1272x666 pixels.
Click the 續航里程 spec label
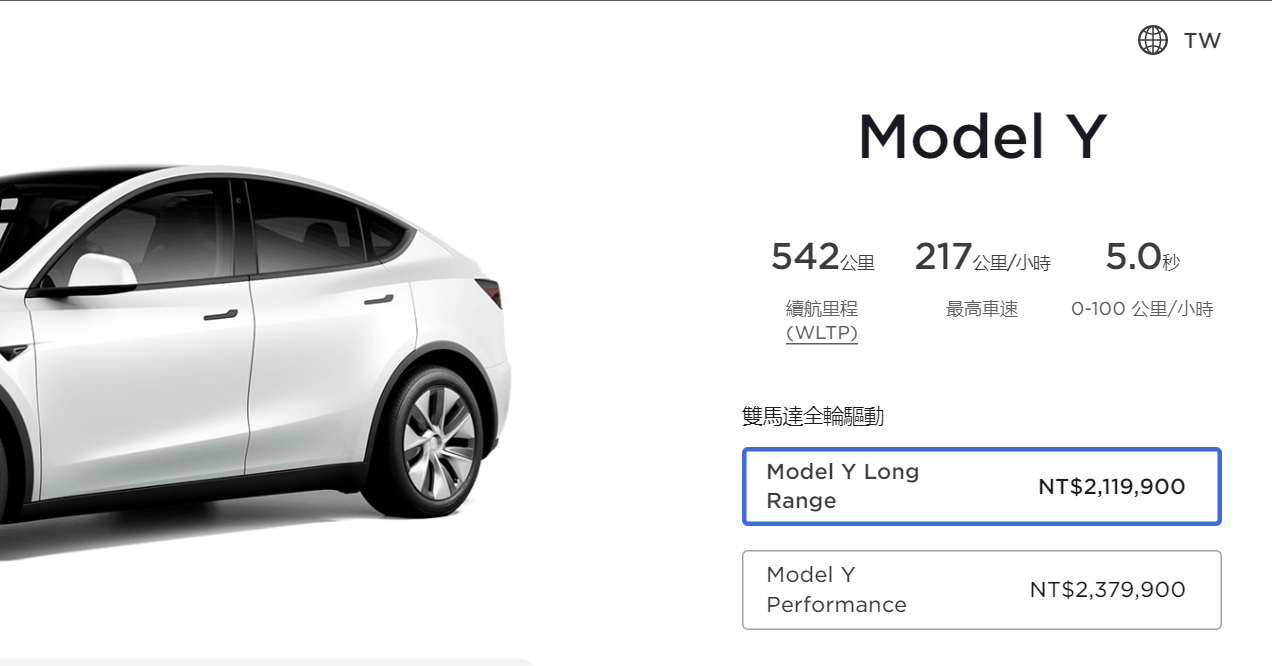click(x=822, y=309)
